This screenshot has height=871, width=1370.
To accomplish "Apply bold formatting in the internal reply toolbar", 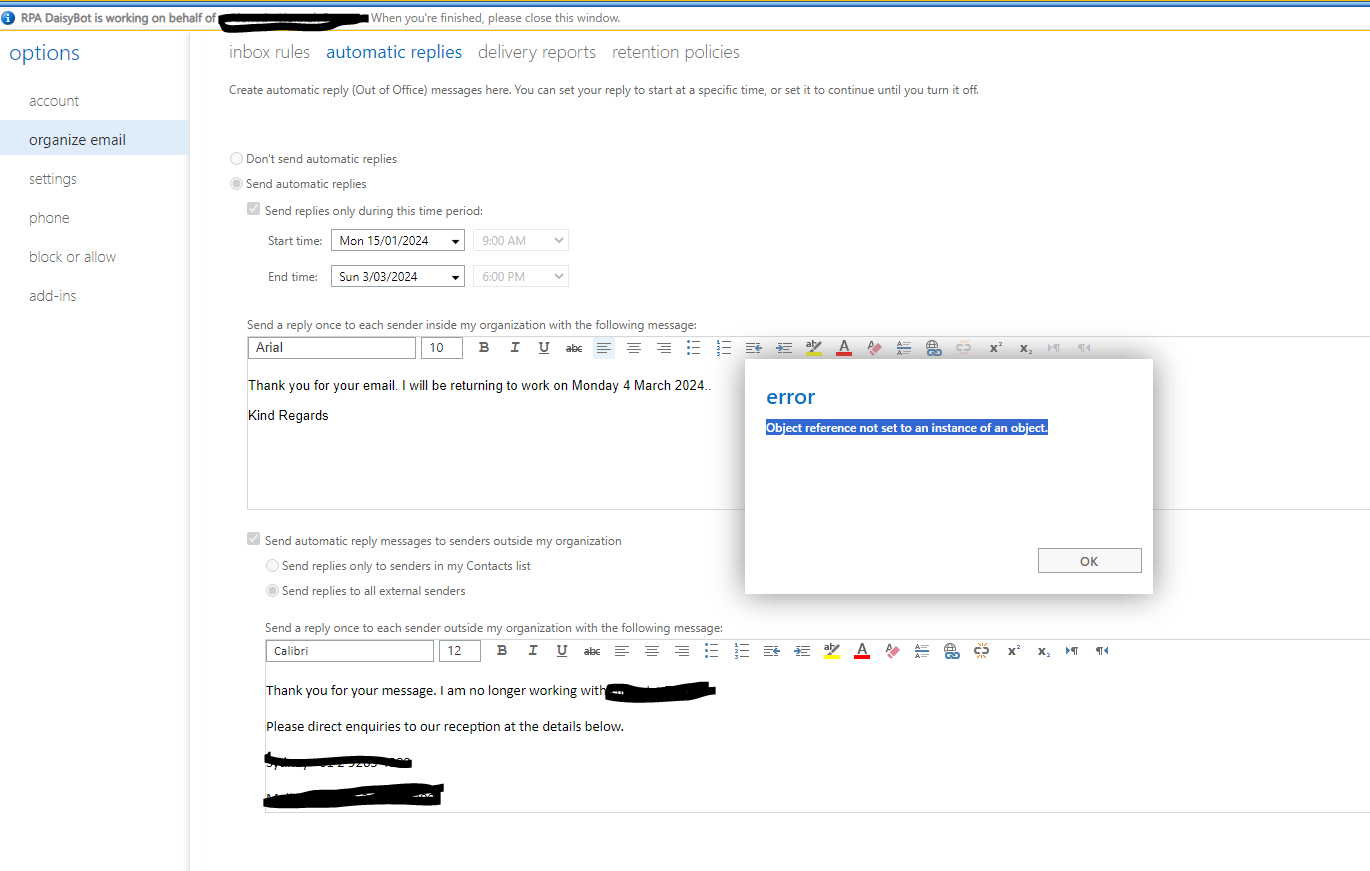I will point(484,347).
